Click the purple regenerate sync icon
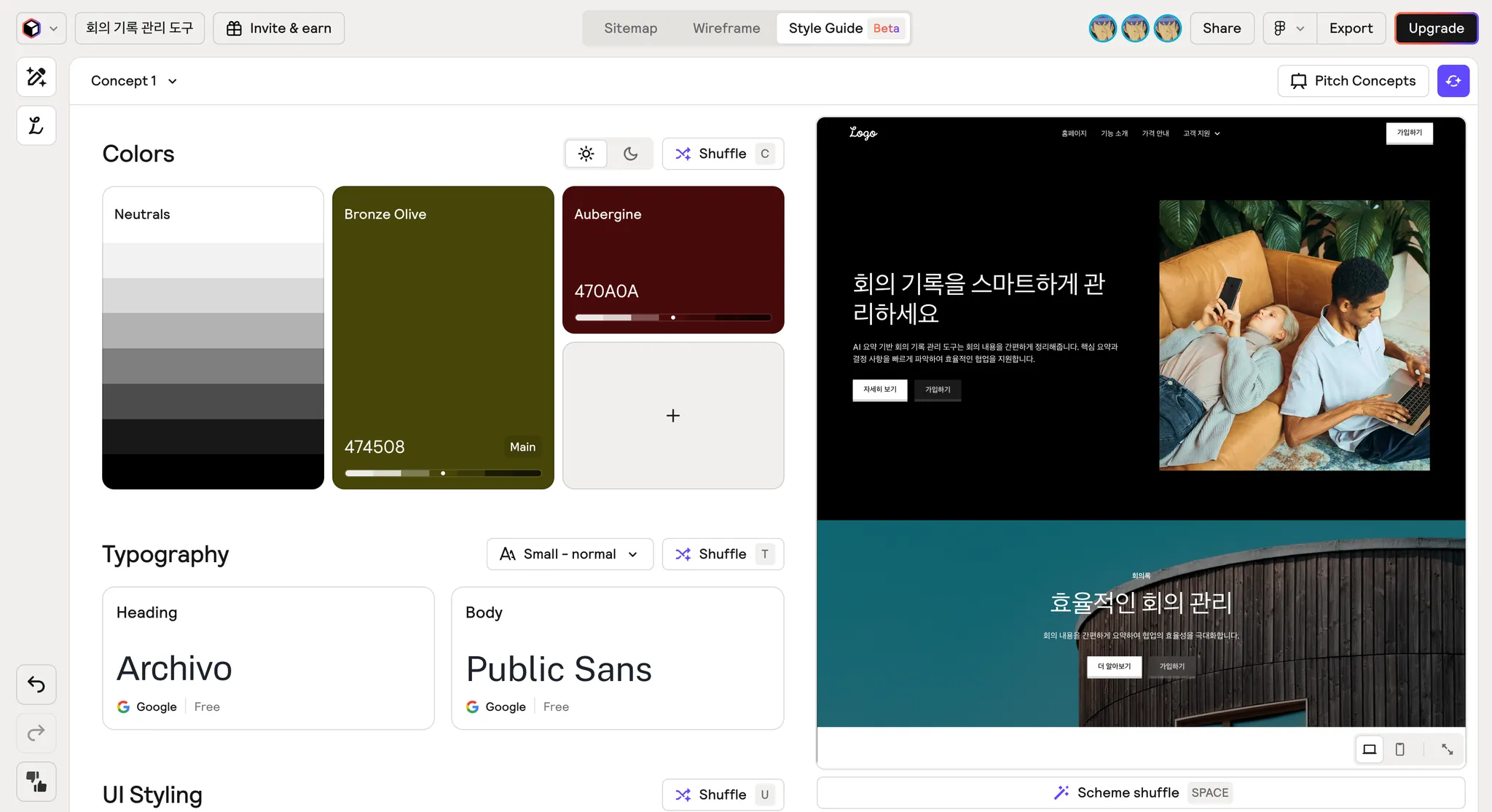 click(1453, 81)
